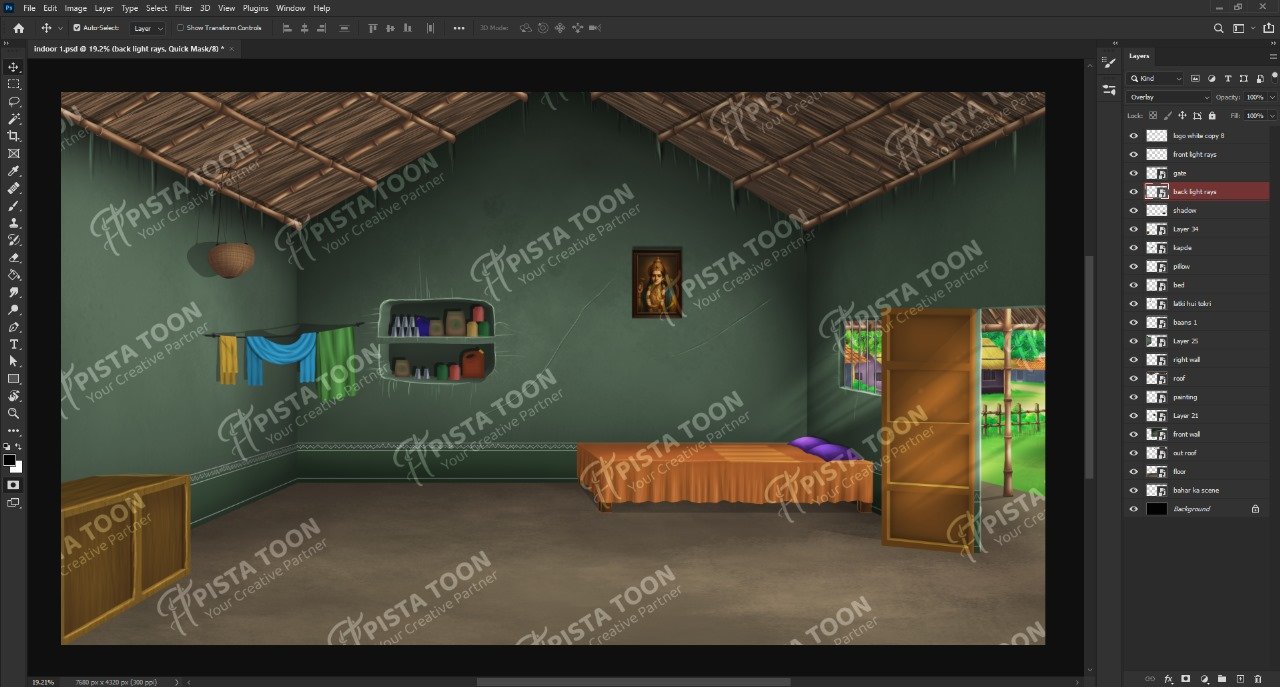Expand the Kind filter dropdown
Screen dimensions: 1280x687
point(1156,78)
